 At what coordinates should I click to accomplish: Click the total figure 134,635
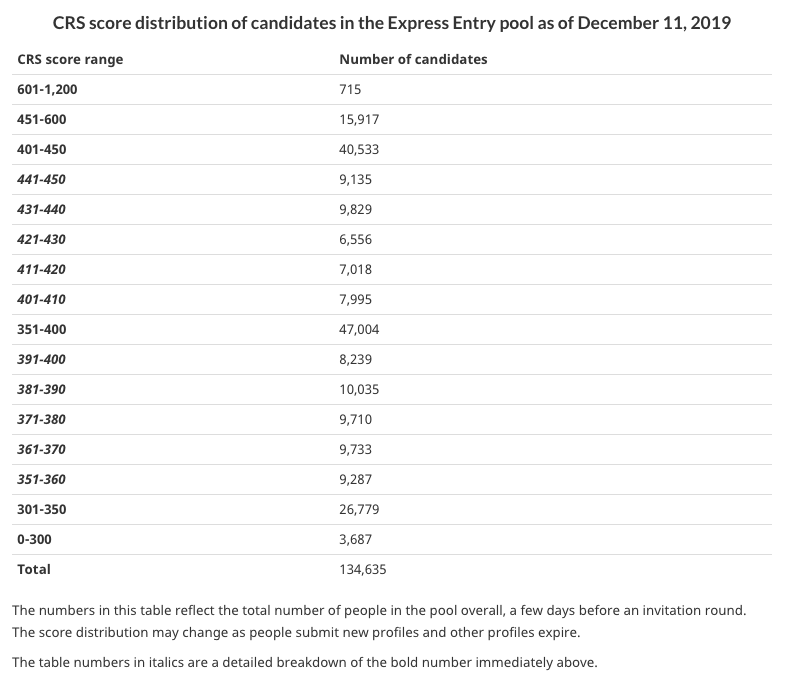pos(363,569)
